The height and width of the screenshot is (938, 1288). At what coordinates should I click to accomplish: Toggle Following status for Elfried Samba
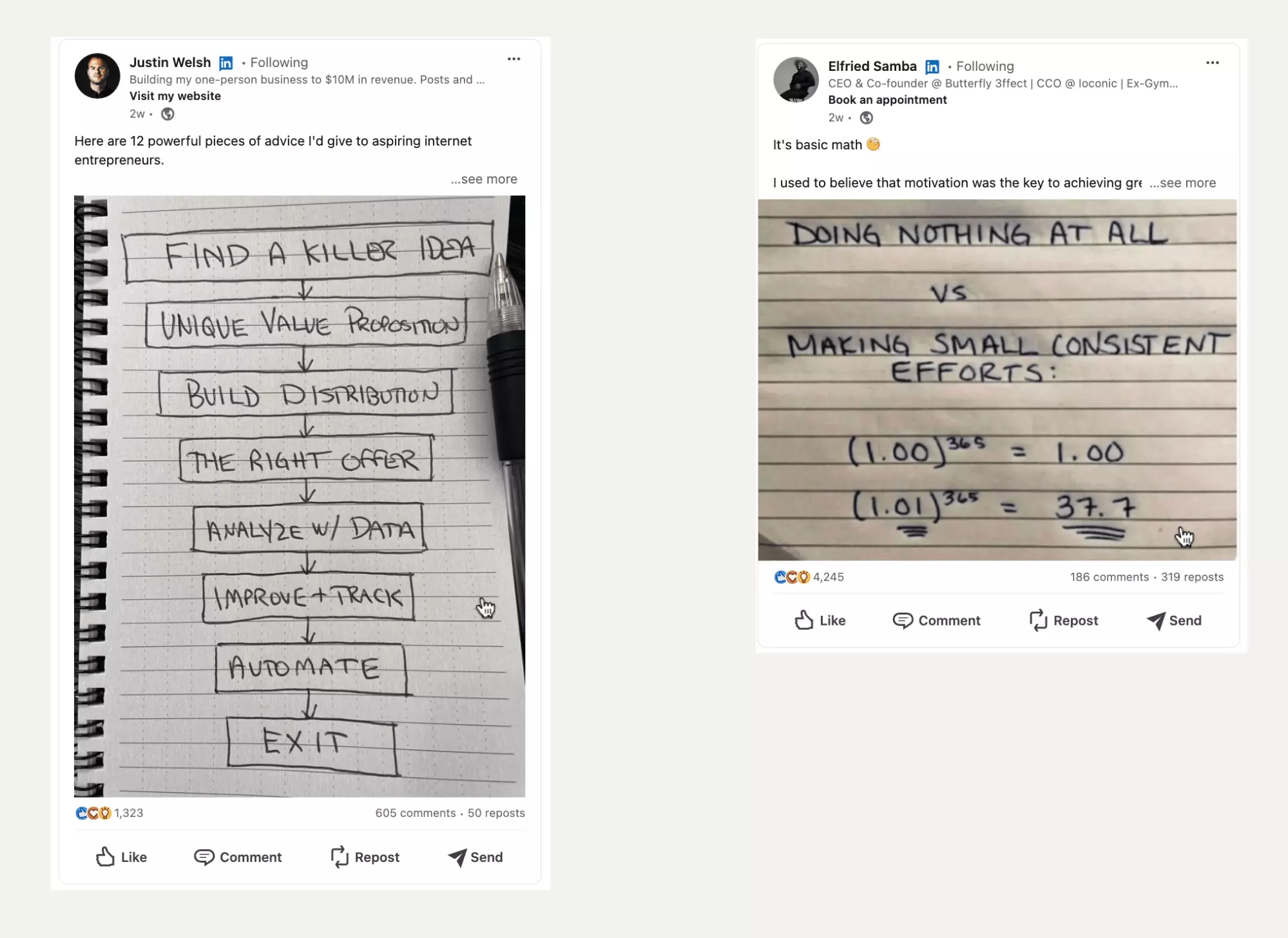[985, 66]
